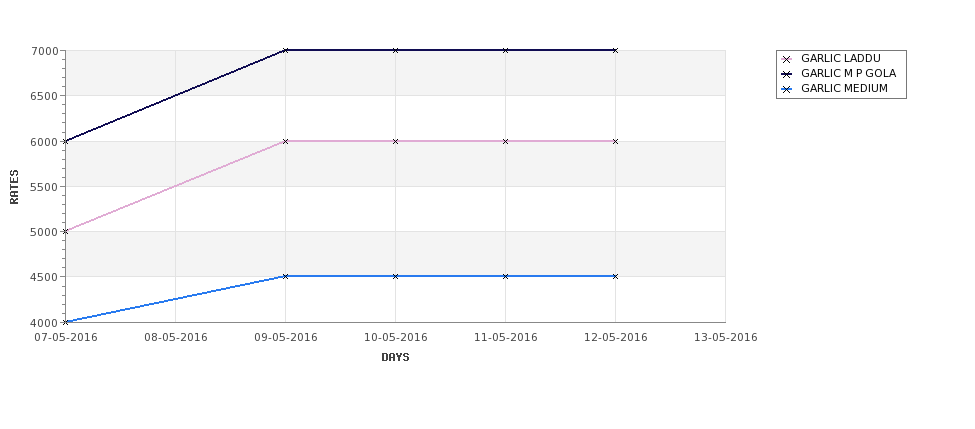Click the GARLIC LADDU legend label

pyautogui.click(x=841, y=59)
